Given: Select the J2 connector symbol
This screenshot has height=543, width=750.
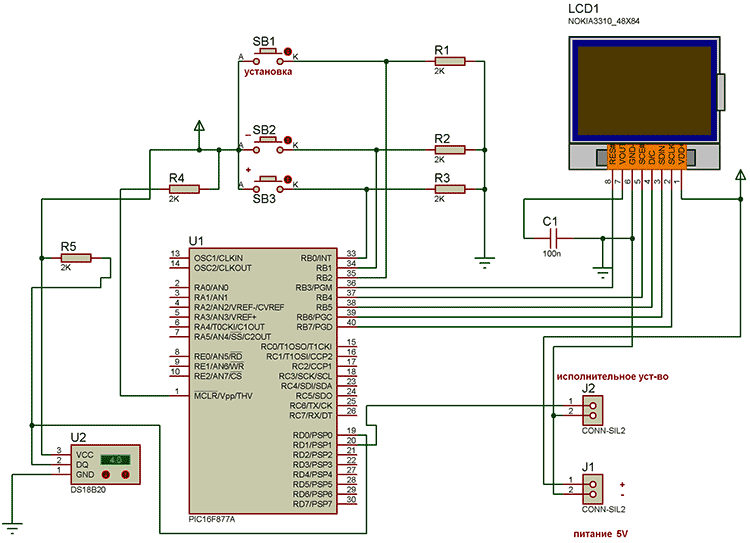Looking at the screenshot, I should (593, 410).
